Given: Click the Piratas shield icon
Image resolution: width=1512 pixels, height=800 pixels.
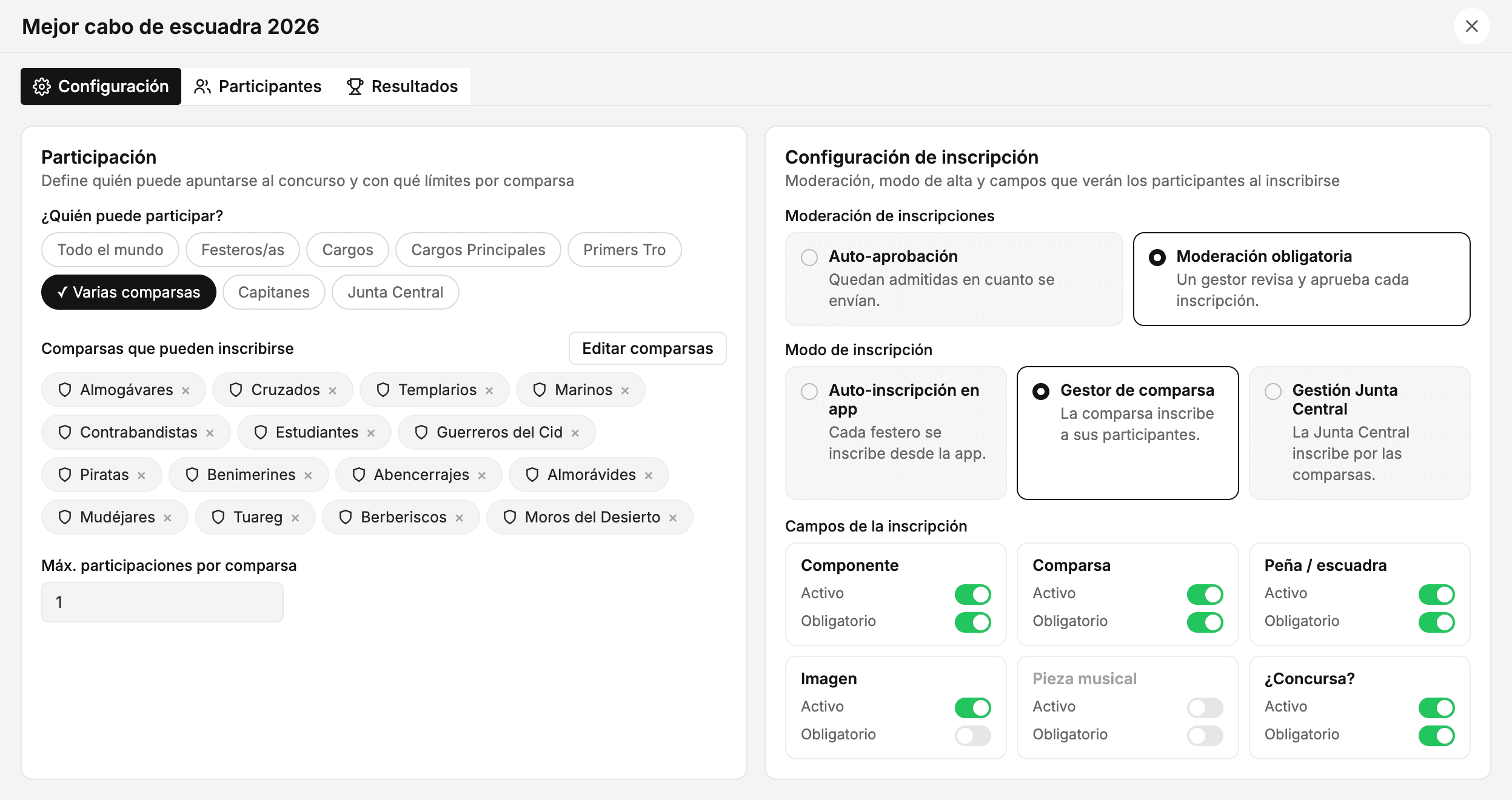Looking at the screenshot, I should [x=65, y=475].
